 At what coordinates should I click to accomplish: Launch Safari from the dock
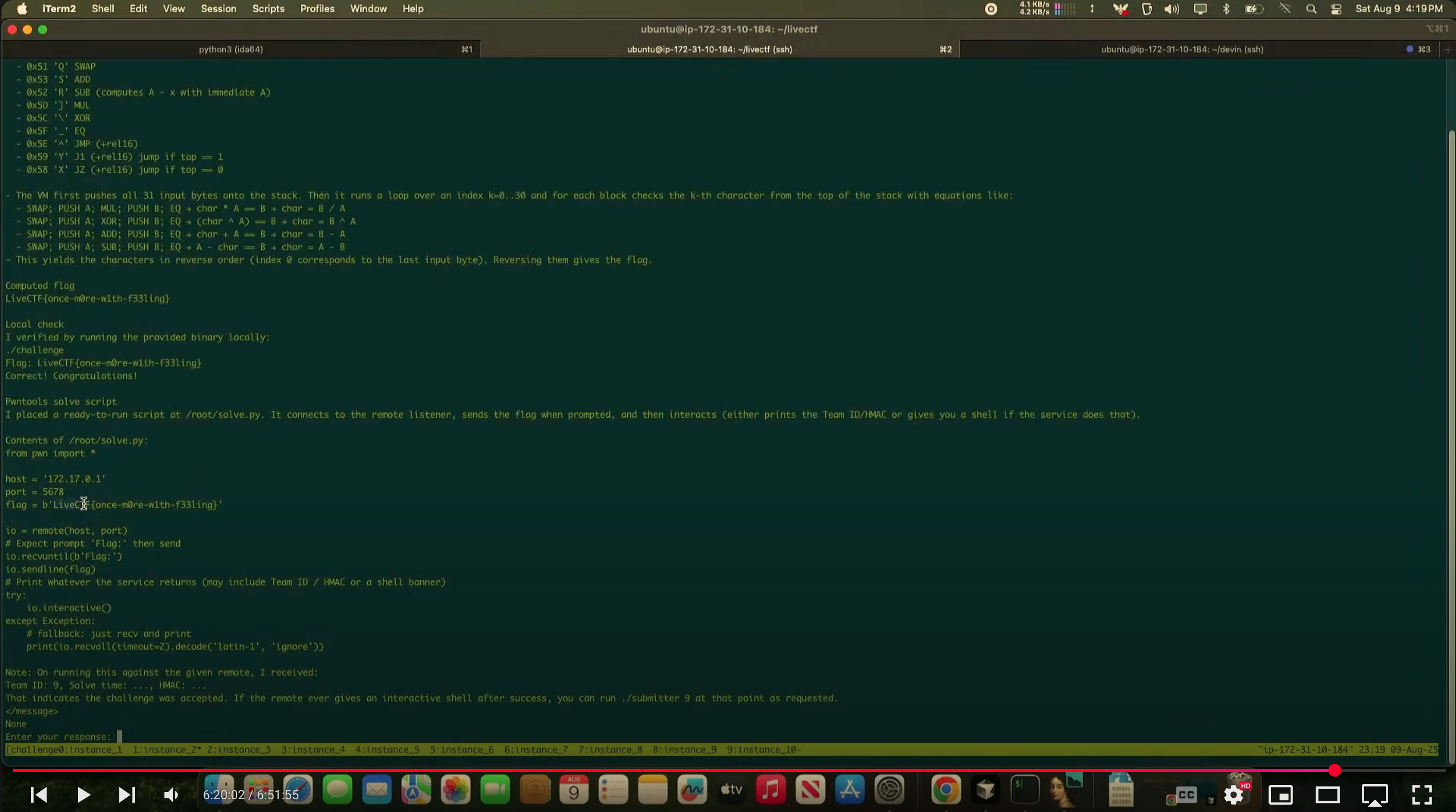point(298,790)
